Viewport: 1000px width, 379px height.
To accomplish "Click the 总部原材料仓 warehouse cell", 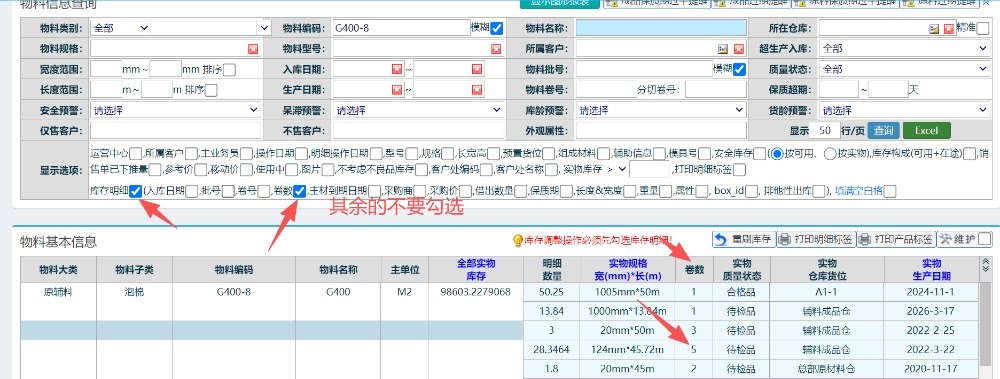I will point(827,369).
